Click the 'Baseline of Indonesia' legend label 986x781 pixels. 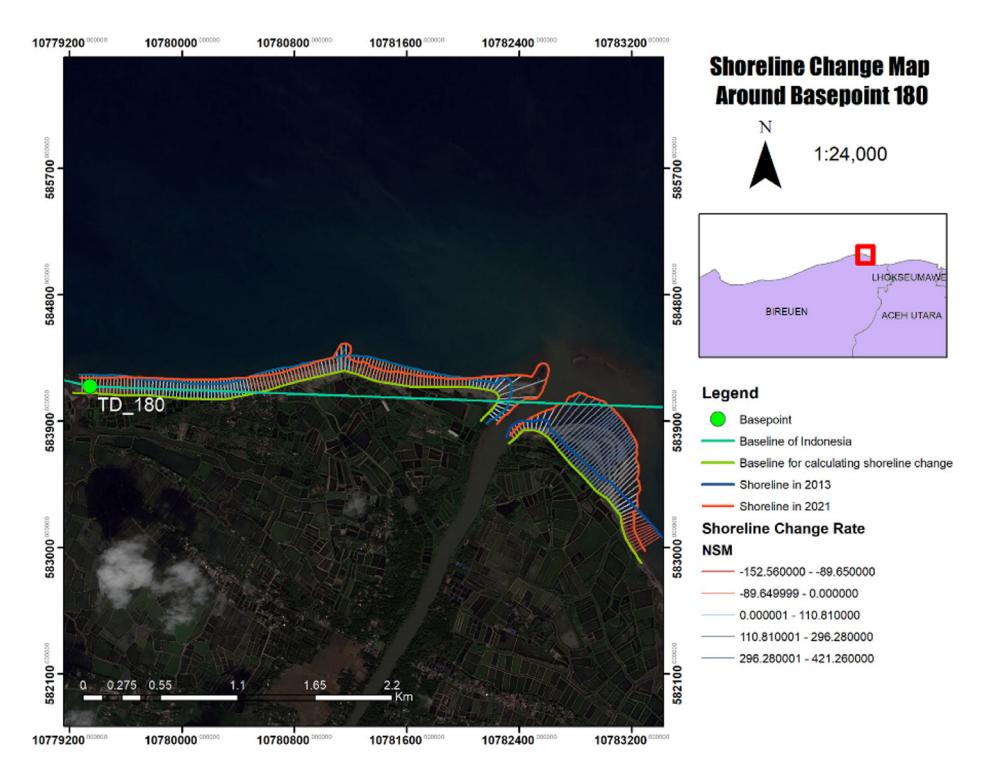[795, 441]
